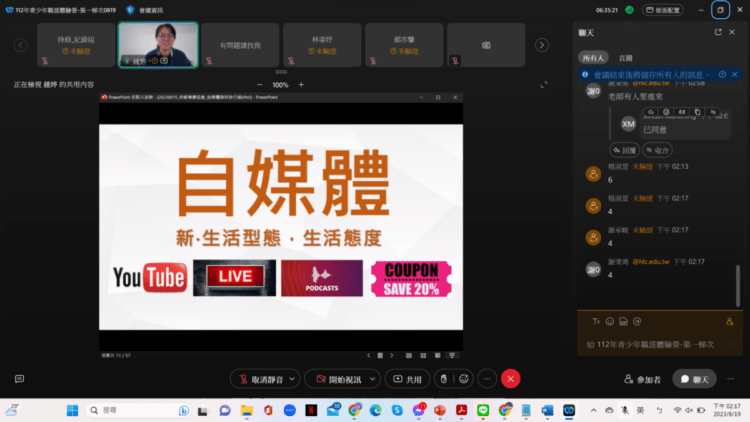Open Skype from the taskbar
The image size is (750, 422).
[397, 411]
